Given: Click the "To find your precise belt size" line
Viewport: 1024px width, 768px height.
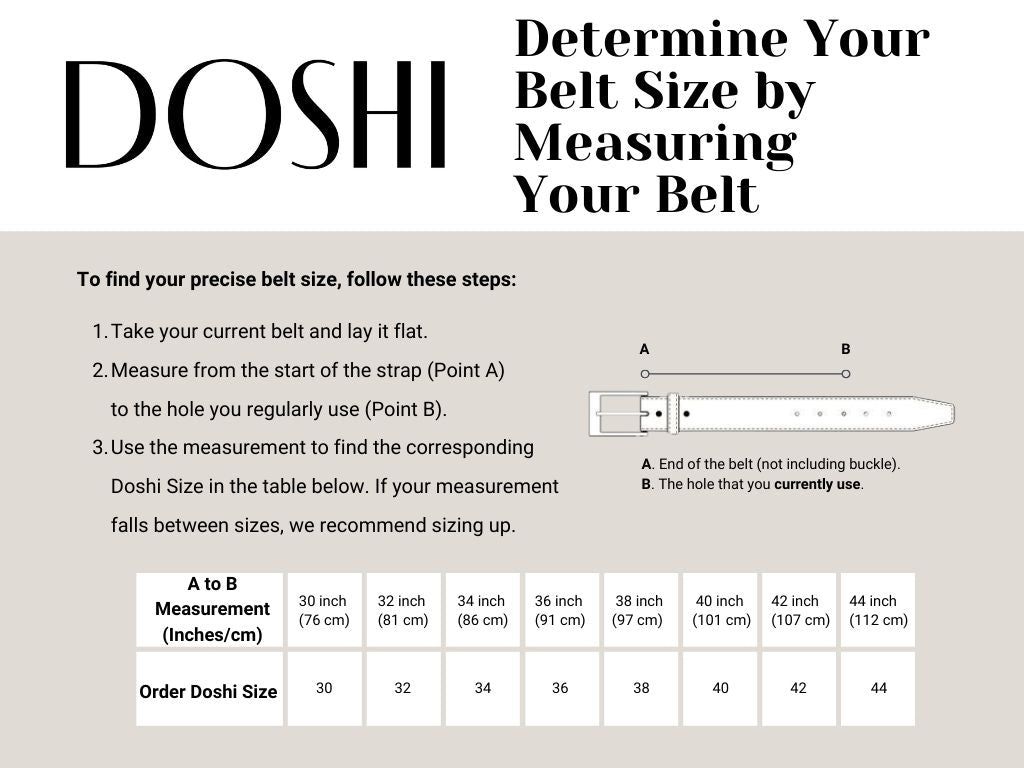Looking at the screenshot, I should coord(297,279).
